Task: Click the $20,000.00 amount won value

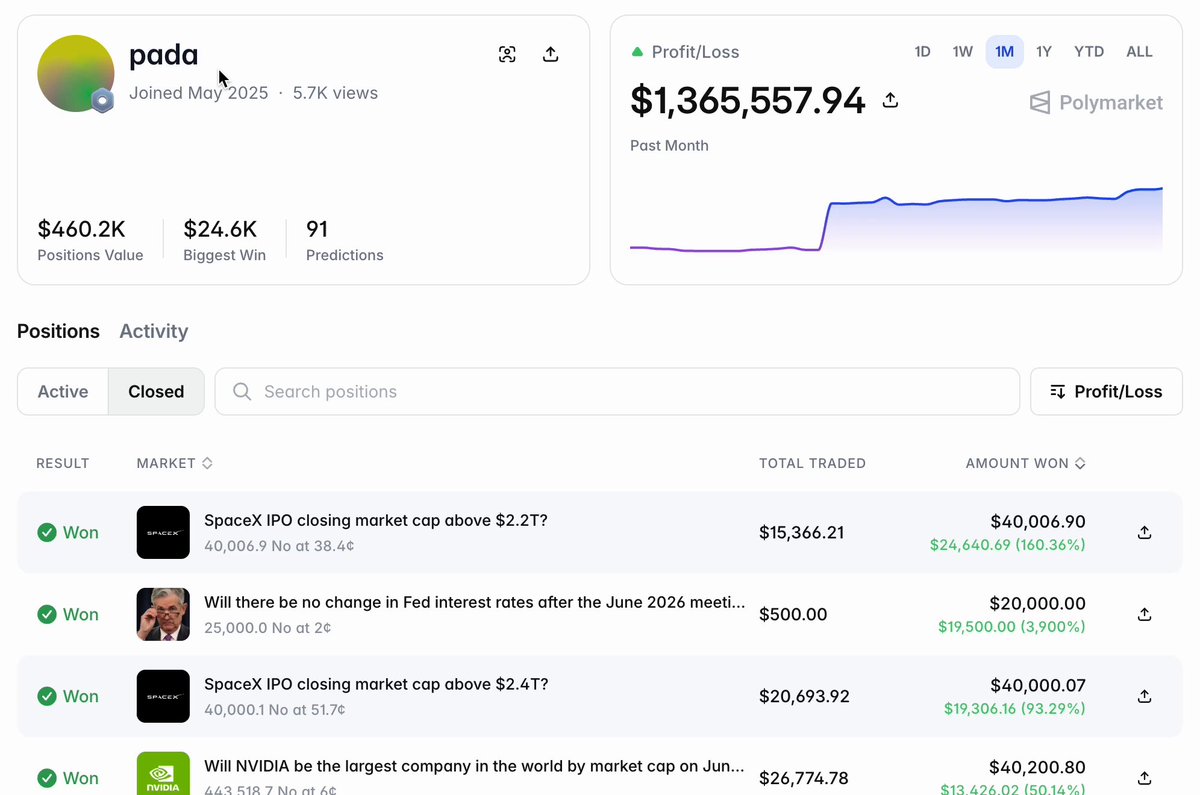Action: (x=1037, y=604)
